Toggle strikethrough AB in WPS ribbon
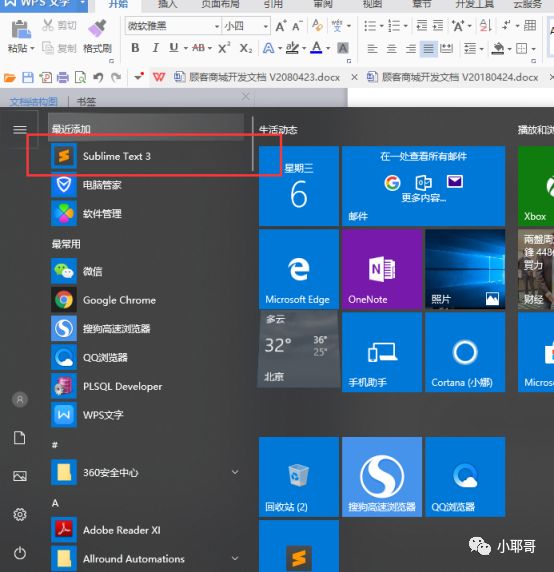554x572 pixels. tap(198, 48)
